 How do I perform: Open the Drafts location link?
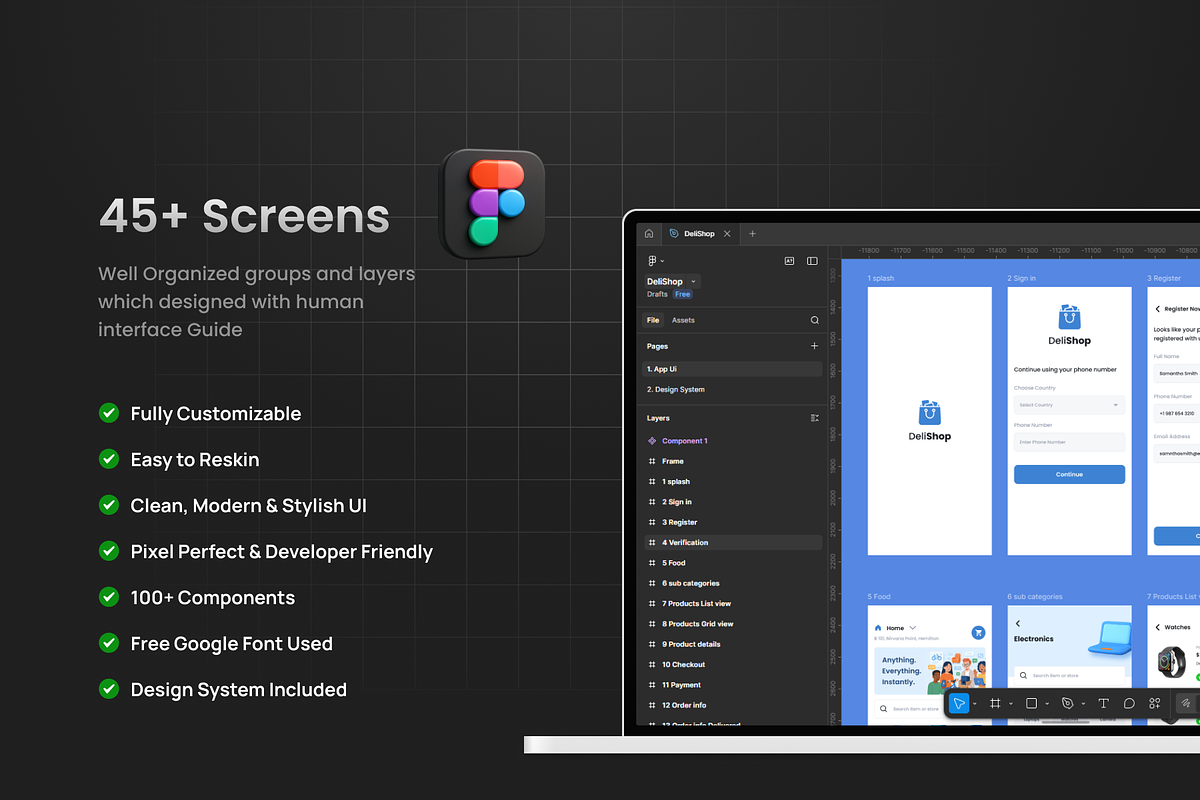click(657, 295)
